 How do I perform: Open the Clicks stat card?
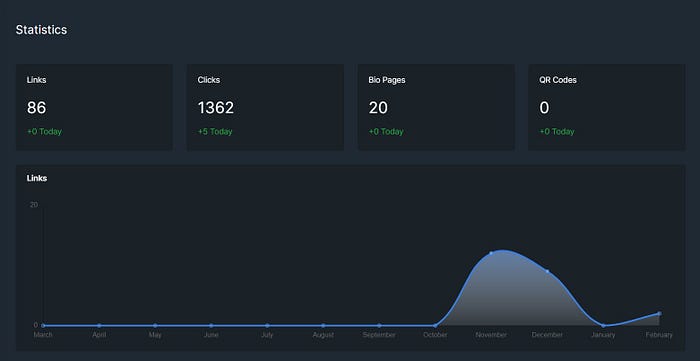tap(265, 107)
